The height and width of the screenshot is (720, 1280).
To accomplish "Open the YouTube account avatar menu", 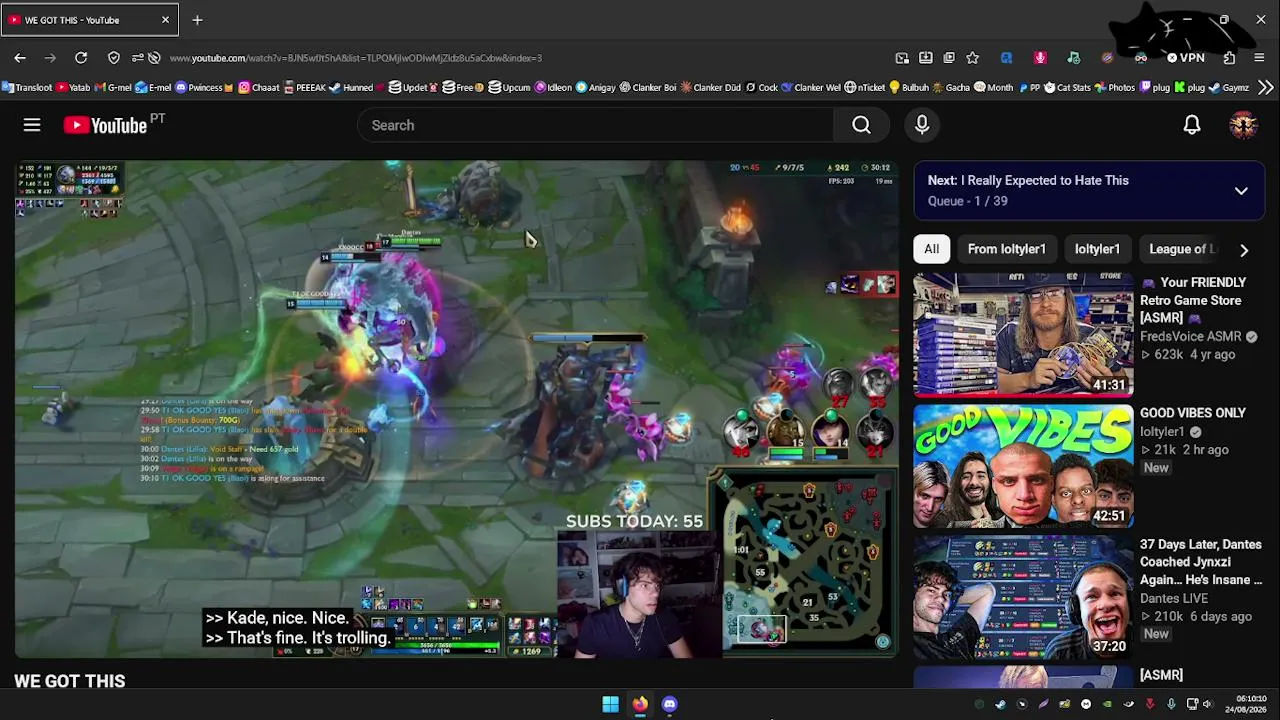I will pos(1243,125).
